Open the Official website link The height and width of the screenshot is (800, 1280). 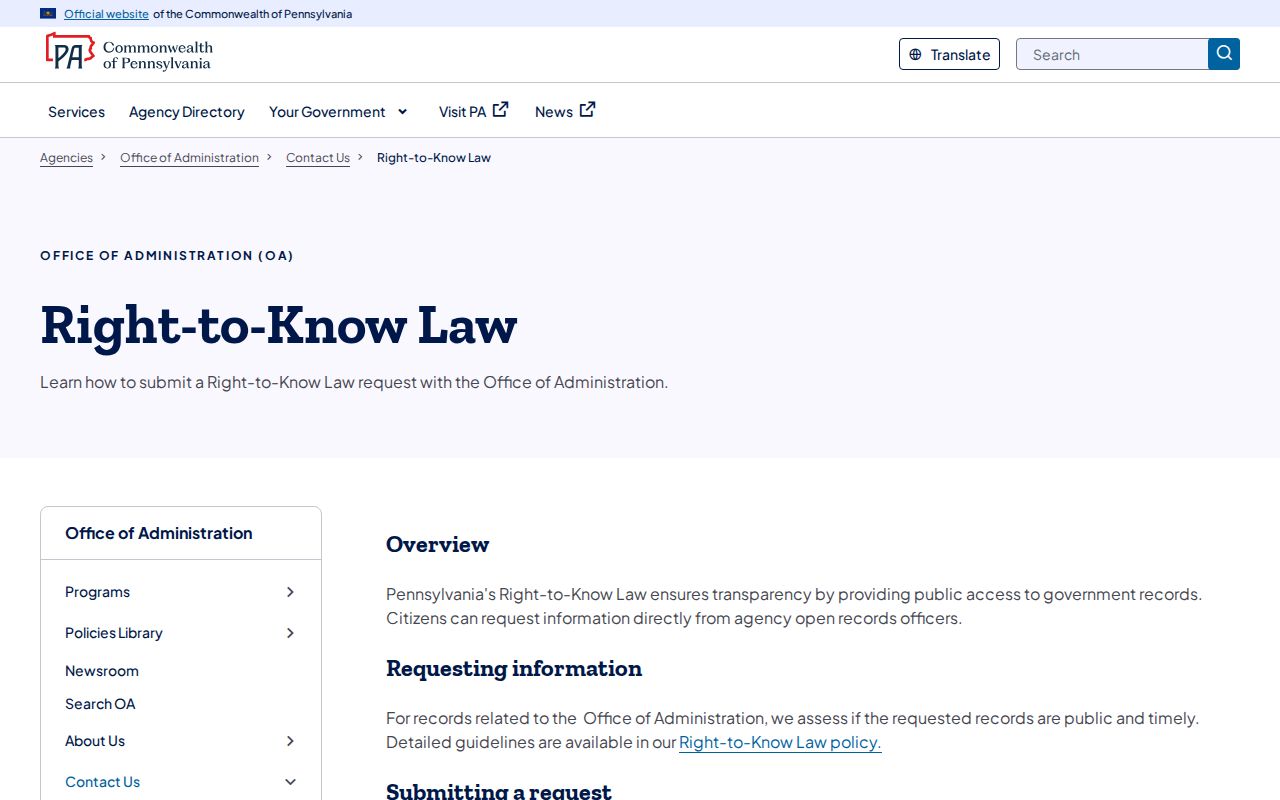(x=106, y=14)
